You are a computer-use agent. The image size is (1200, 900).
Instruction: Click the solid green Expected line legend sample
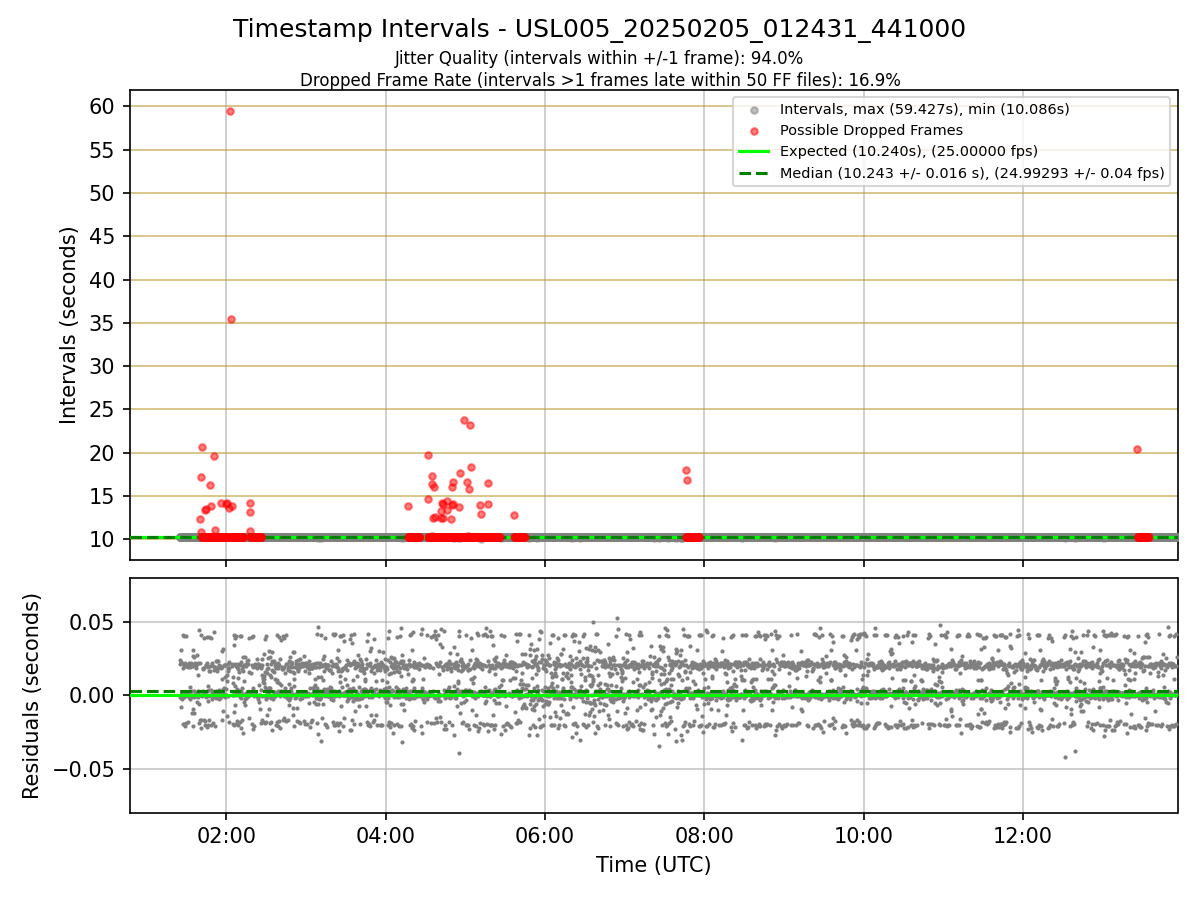(755, 152)
